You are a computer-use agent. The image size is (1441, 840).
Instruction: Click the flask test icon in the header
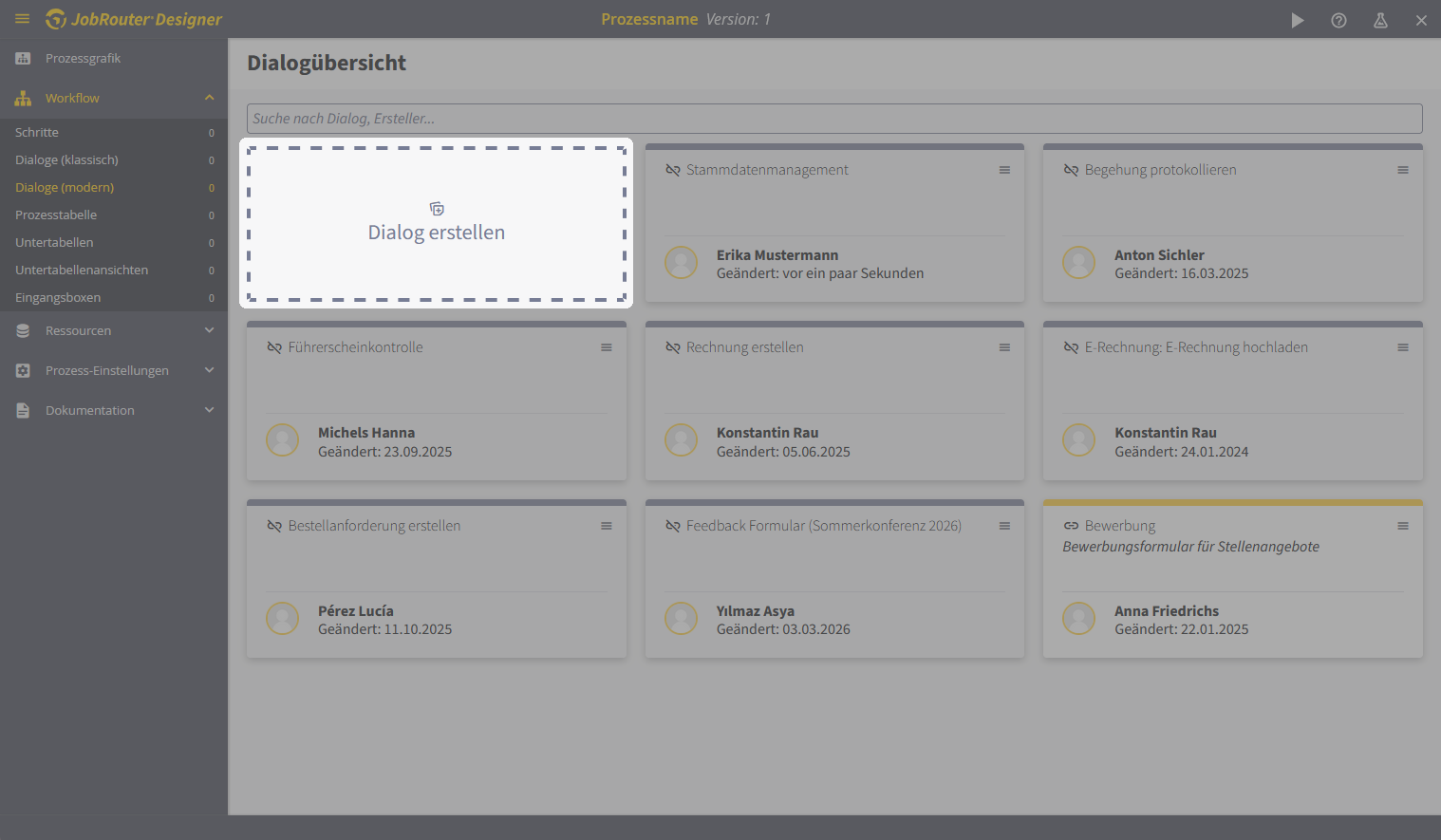(x=1380, y=20)
